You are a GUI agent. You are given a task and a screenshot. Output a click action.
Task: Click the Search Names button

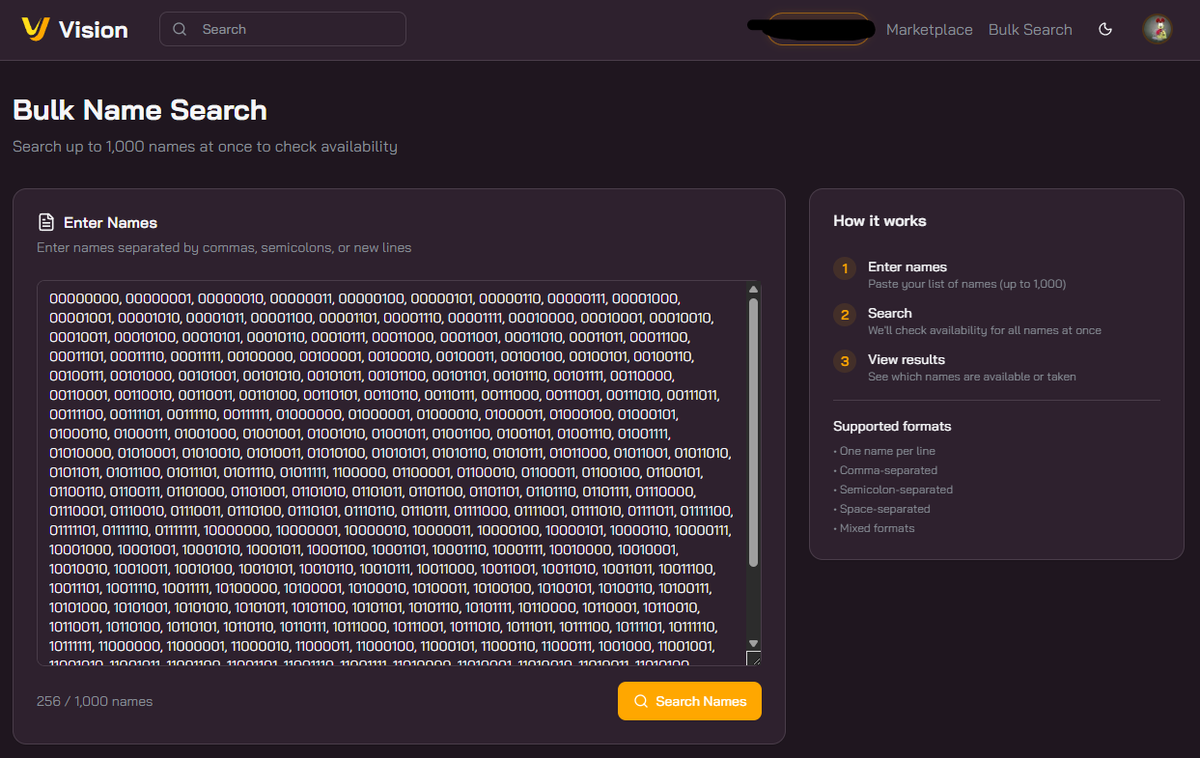(x=690, y=701)
